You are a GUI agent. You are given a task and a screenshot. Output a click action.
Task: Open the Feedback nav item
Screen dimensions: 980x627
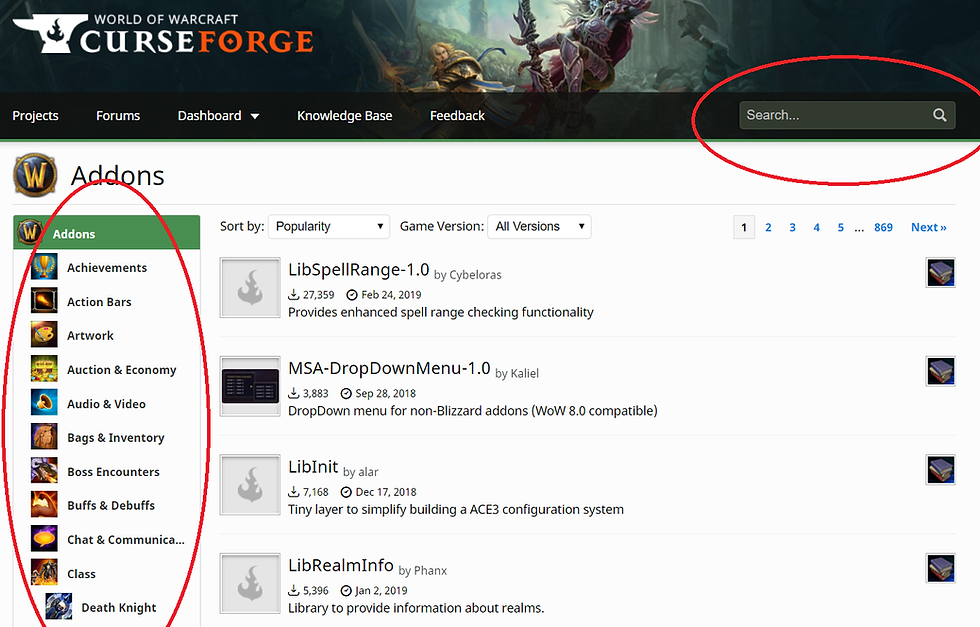coord(458,116)
